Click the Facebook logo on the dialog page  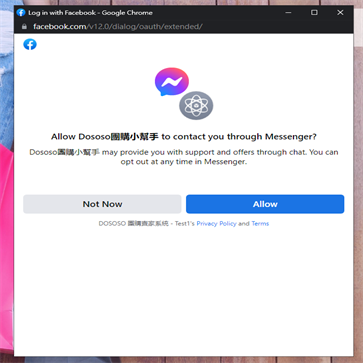(30, 44)
